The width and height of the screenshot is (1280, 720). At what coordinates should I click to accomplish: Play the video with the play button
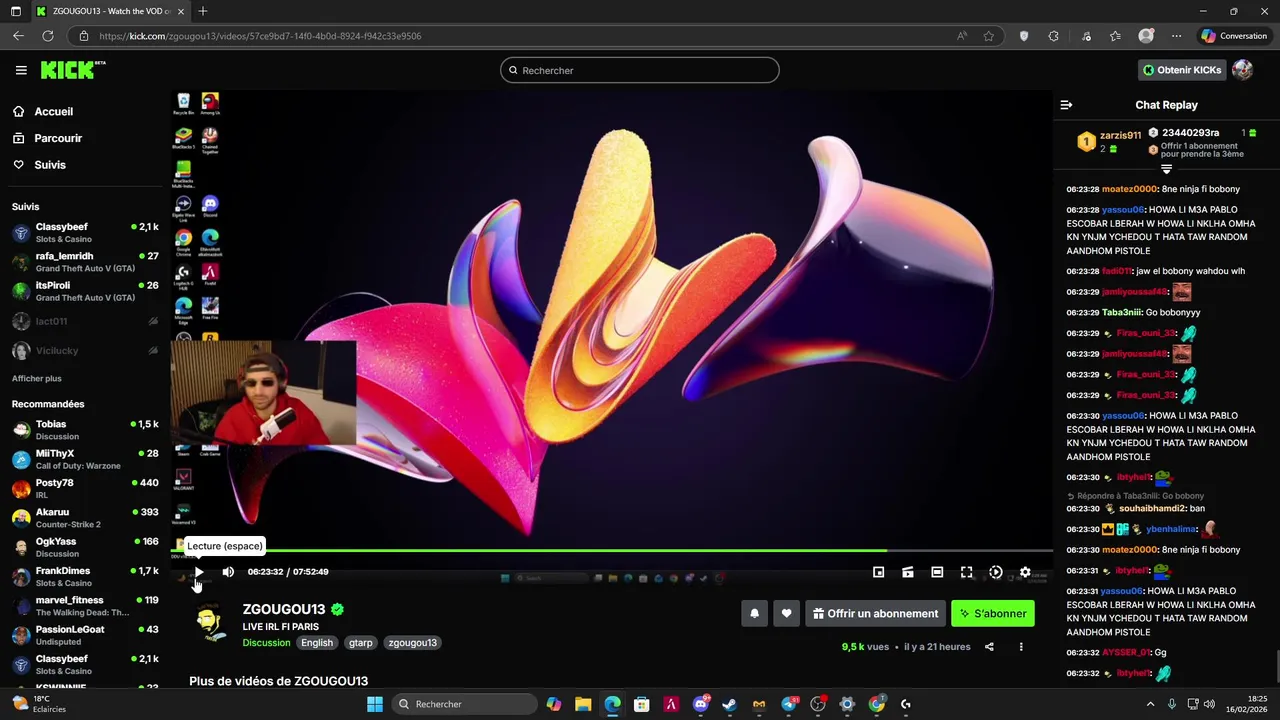[198, 572]
